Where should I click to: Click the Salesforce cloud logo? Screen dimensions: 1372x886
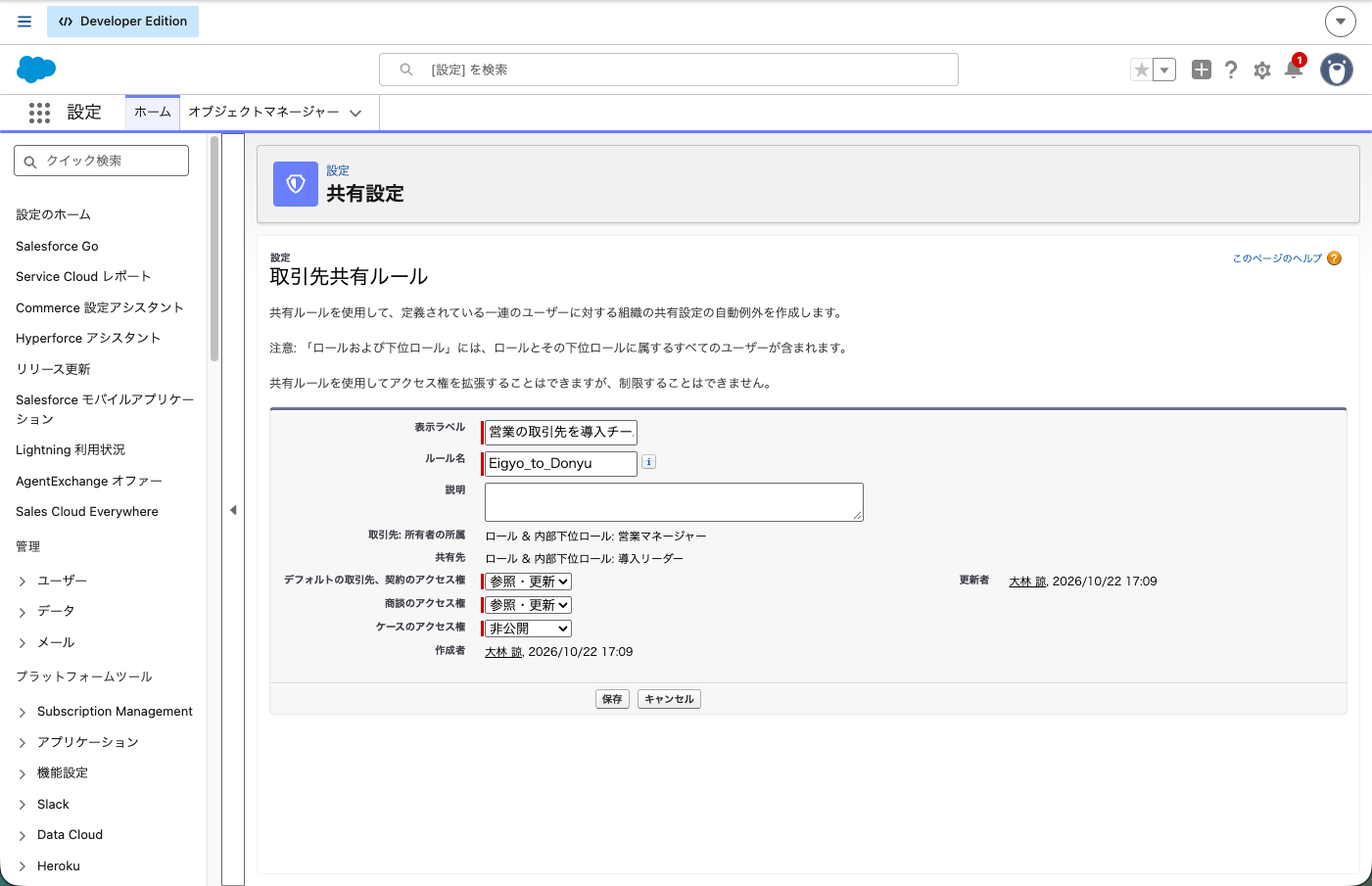pyautogui.click(x=36, y=70)
